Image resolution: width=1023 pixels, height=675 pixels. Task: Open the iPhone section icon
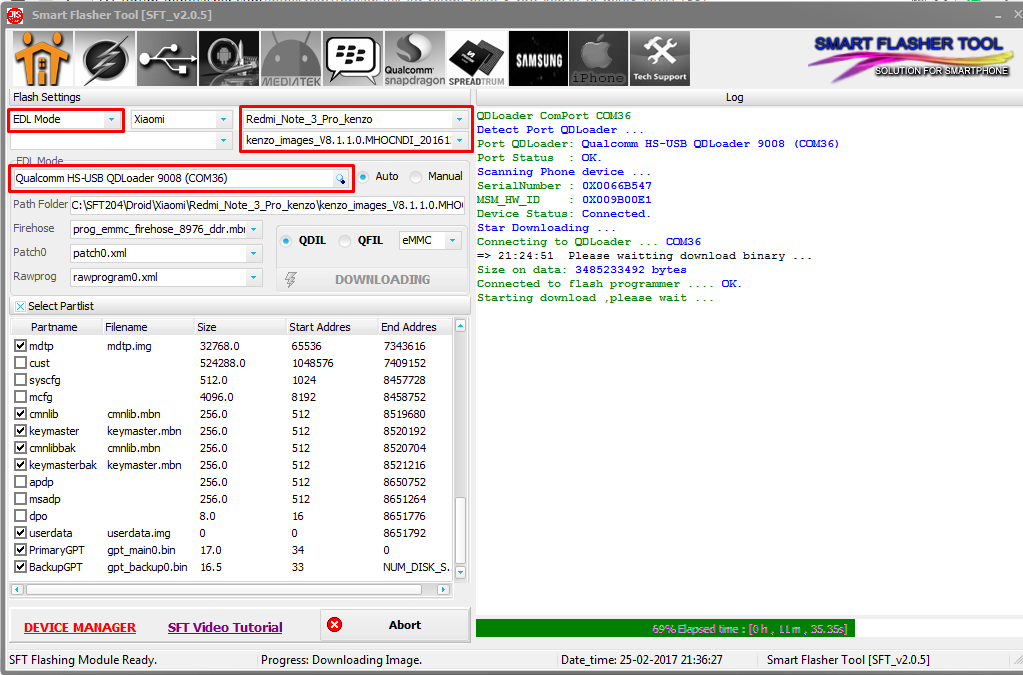pos(598,58)
